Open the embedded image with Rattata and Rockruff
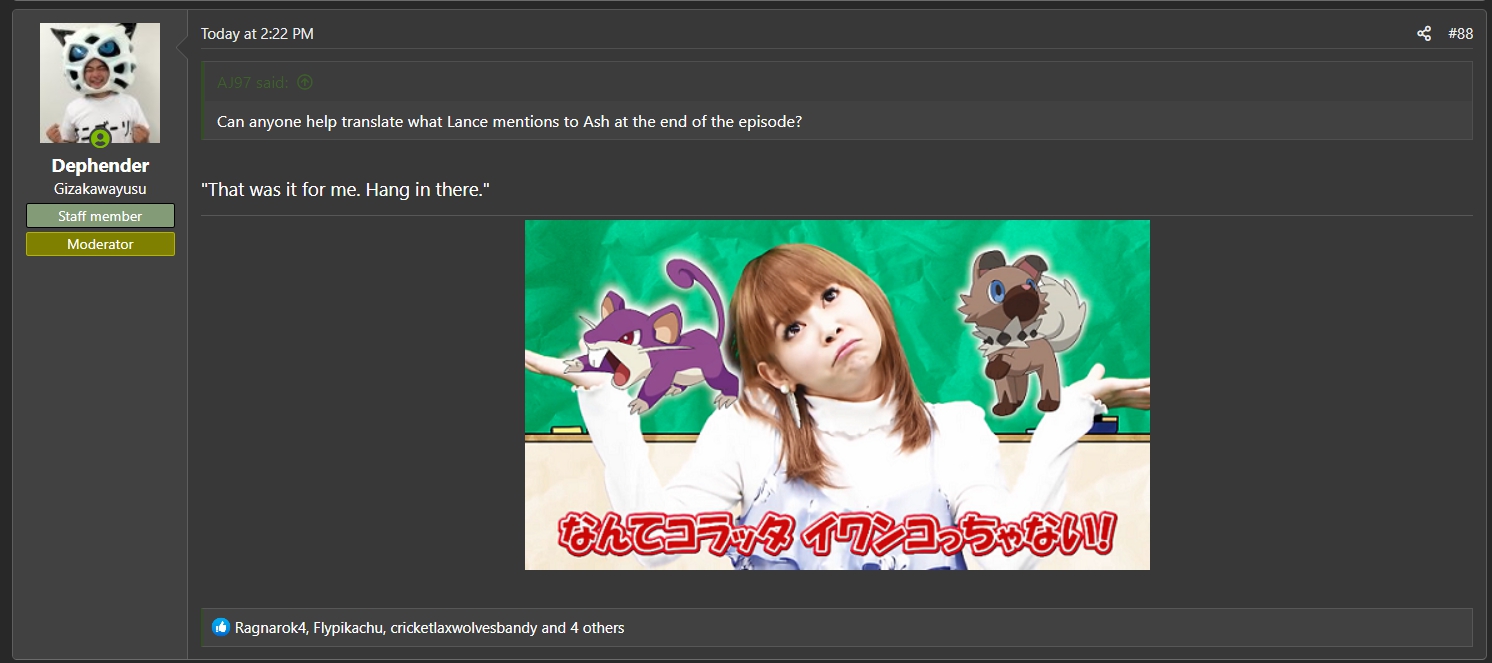Screen dimensions: 1492x663 tap(837, 395)
